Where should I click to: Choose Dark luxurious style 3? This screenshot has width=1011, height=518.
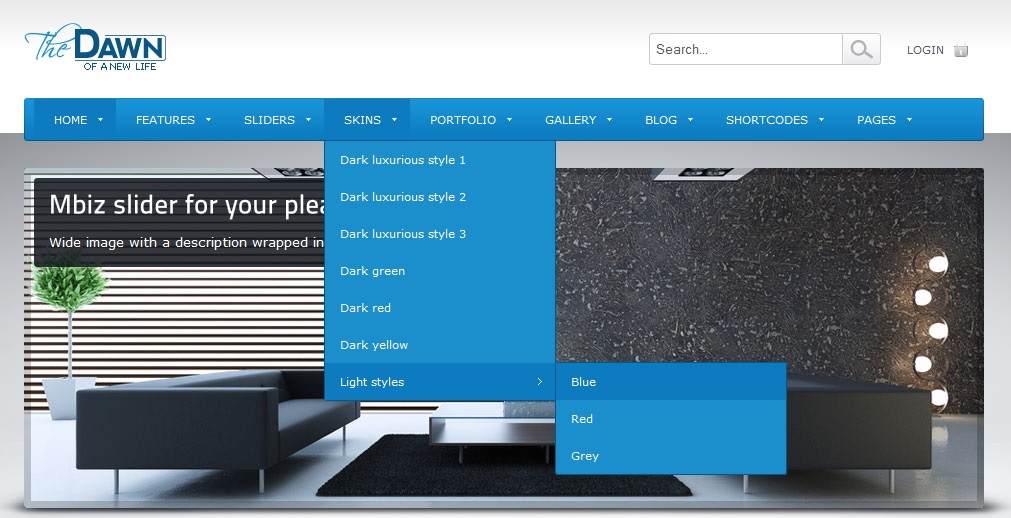click(403, 234)
